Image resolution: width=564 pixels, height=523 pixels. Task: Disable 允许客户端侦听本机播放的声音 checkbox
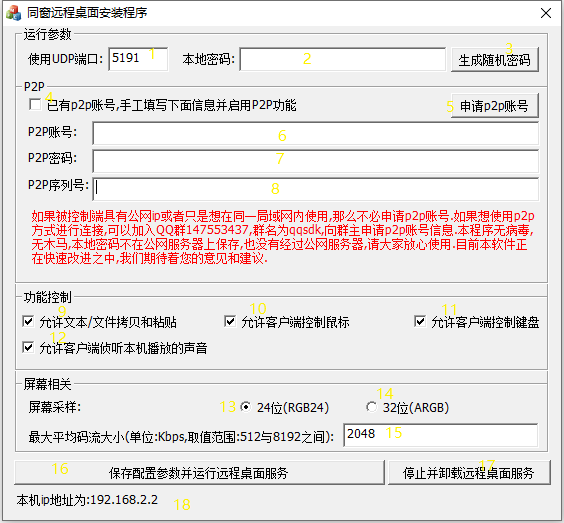(x=28, y=347)
